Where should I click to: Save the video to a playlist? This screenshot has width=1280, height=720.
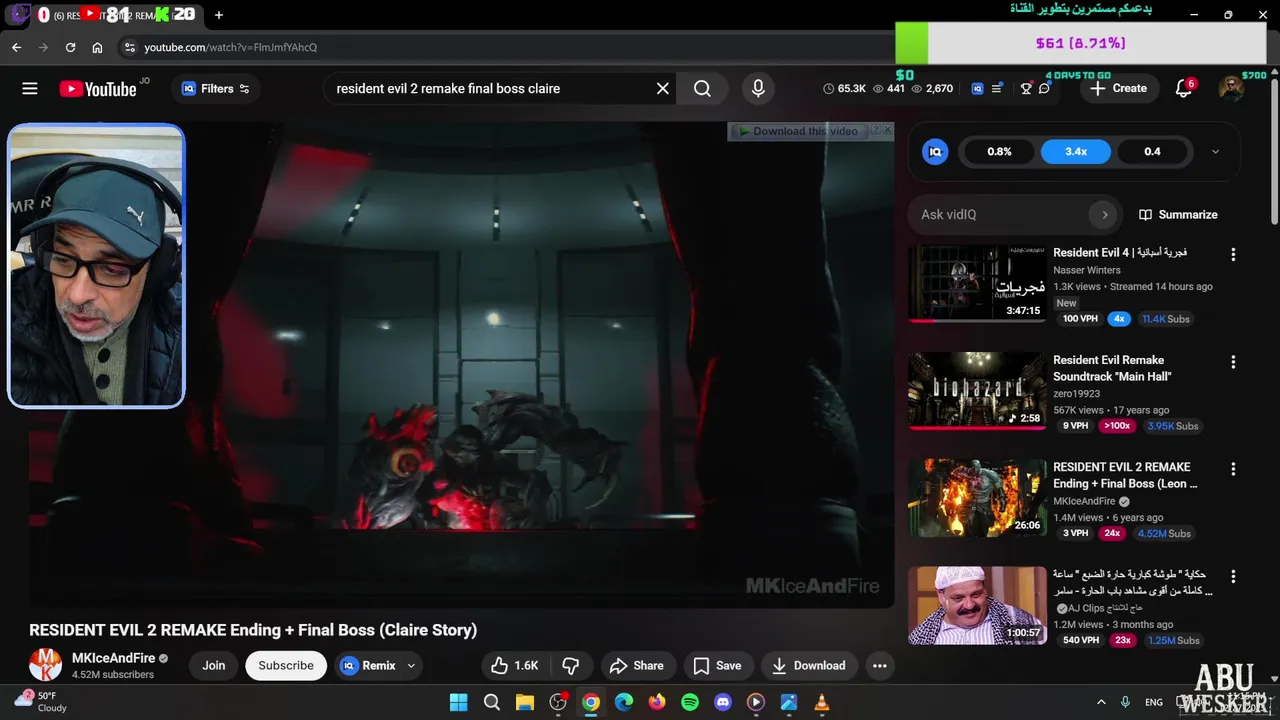pos(717,666)
